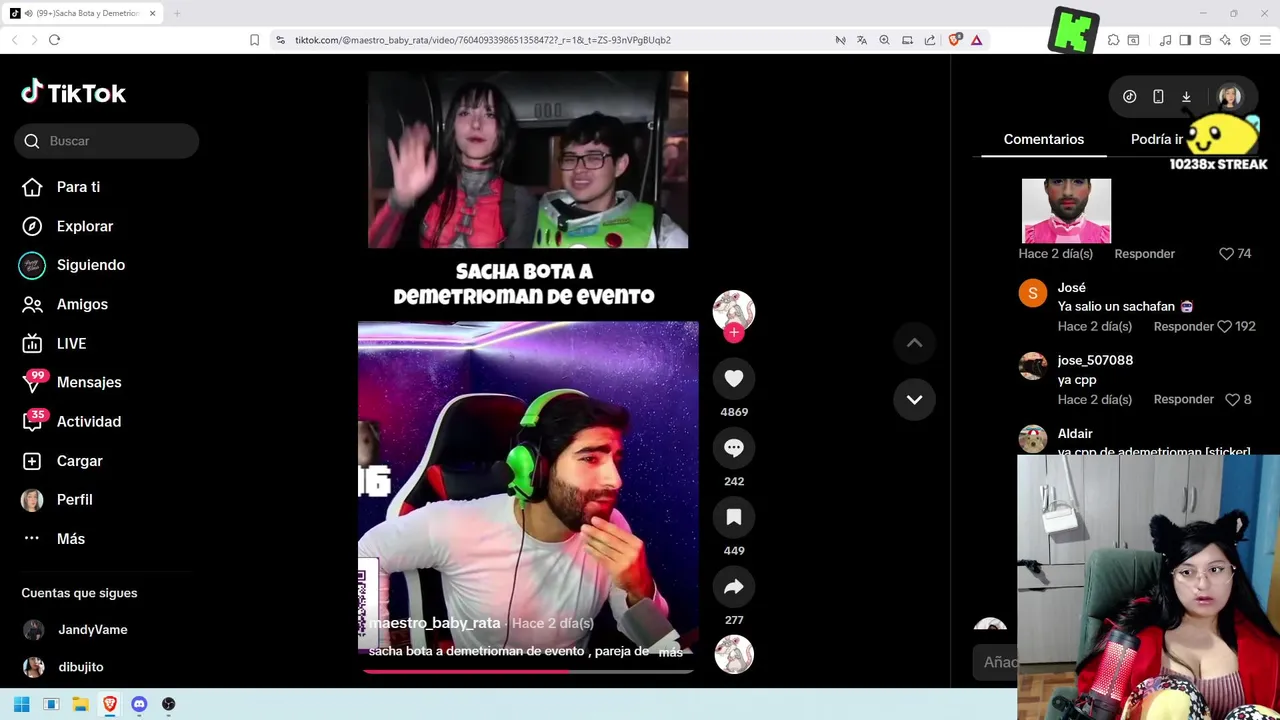Focus the Buscar search field

107,141
